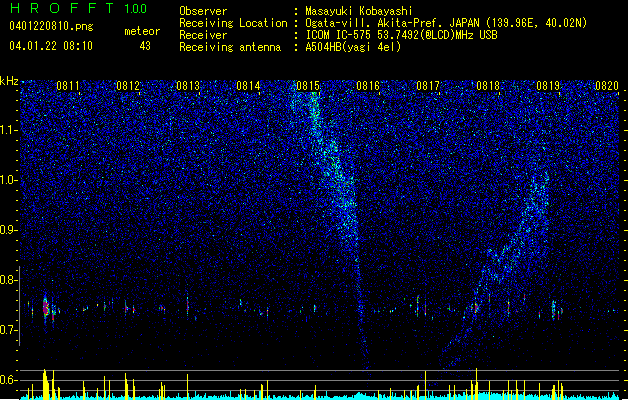The width and height of the screenshot is (629, 400).
Task: Click the 0814 time marker
Action: point(248,86)
